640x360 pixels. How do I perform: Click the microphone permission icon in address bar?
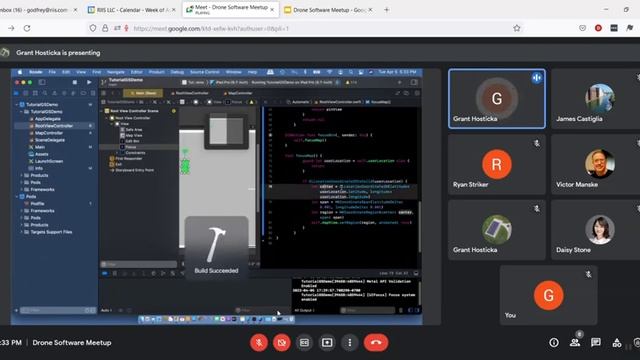[x=126, y=28]
